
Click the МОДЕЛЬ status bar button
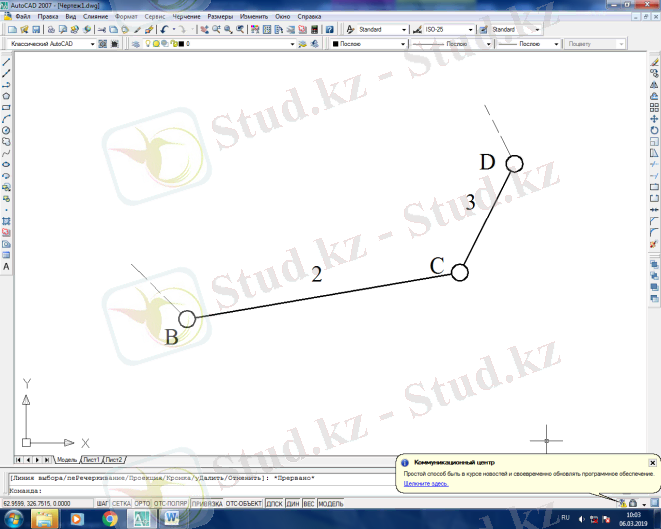click(331, 503)
